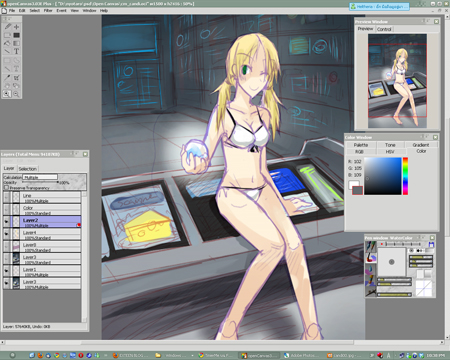Choose the airbrush at Pen window's end
The height and width of the screenshot is (360, 450).
(371, 291)
